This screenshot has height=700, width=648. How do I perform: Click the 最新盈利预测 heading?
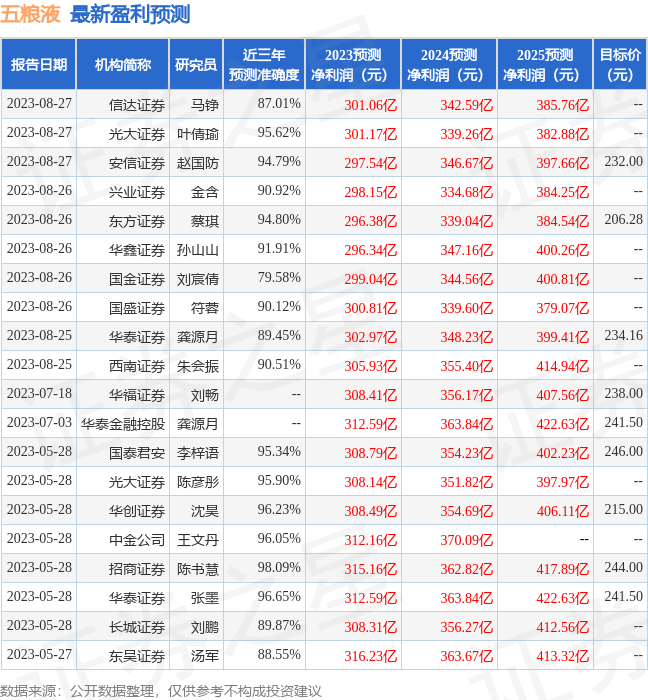coord(130,14)
